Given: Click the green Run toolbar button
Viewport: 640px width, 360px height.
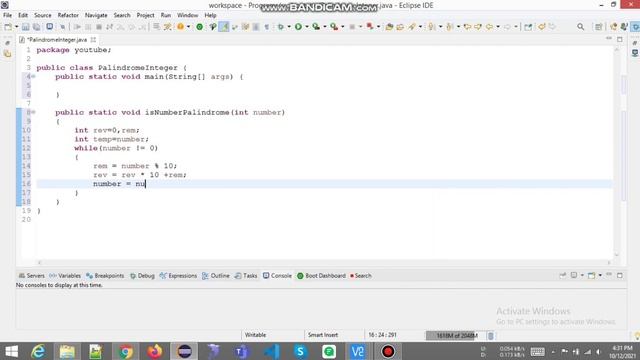Looking at the screenshot, I should click(298, 27).
